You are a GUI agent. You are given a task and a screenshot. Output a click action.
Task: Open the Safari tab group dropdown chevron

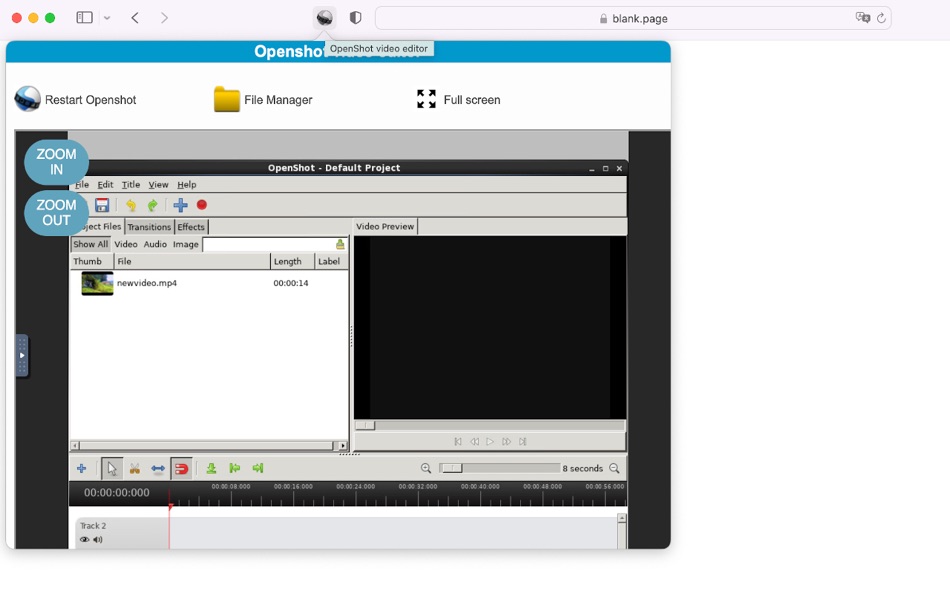click(x=107, y=18)
